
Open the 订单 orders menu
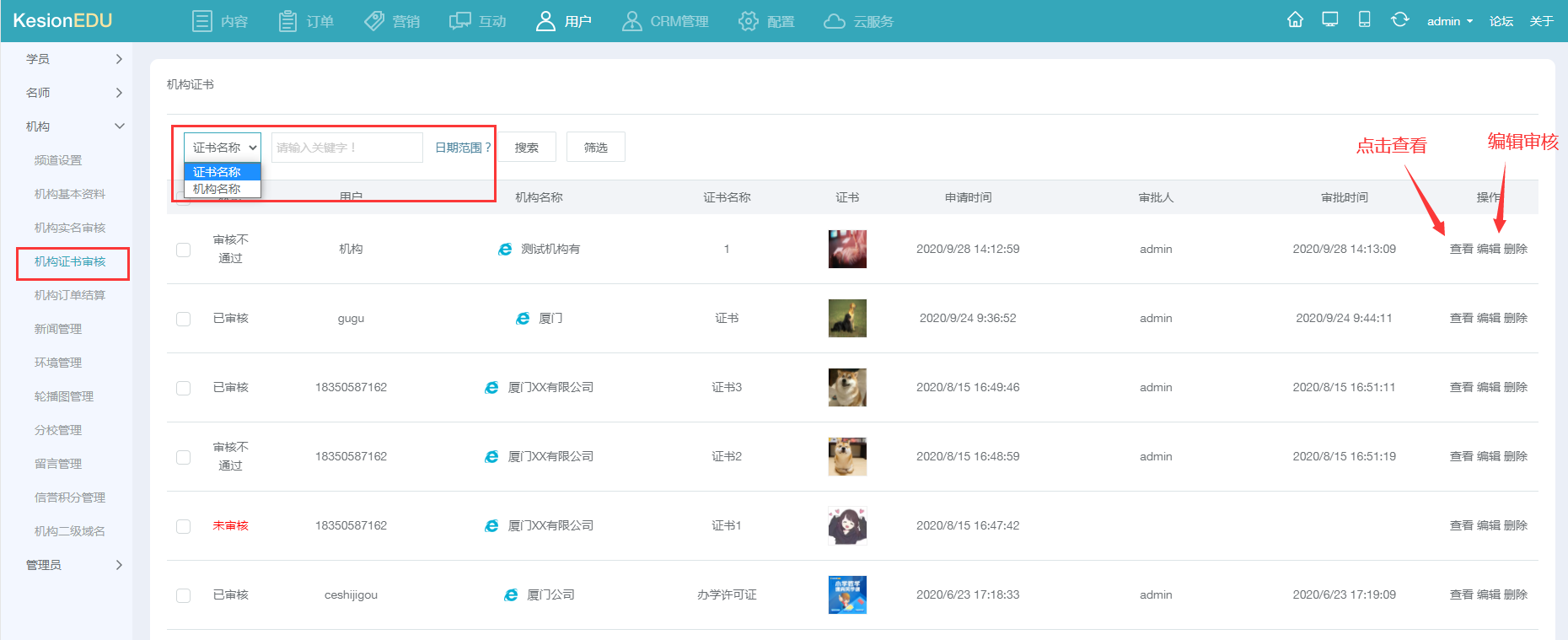[306, 21]
